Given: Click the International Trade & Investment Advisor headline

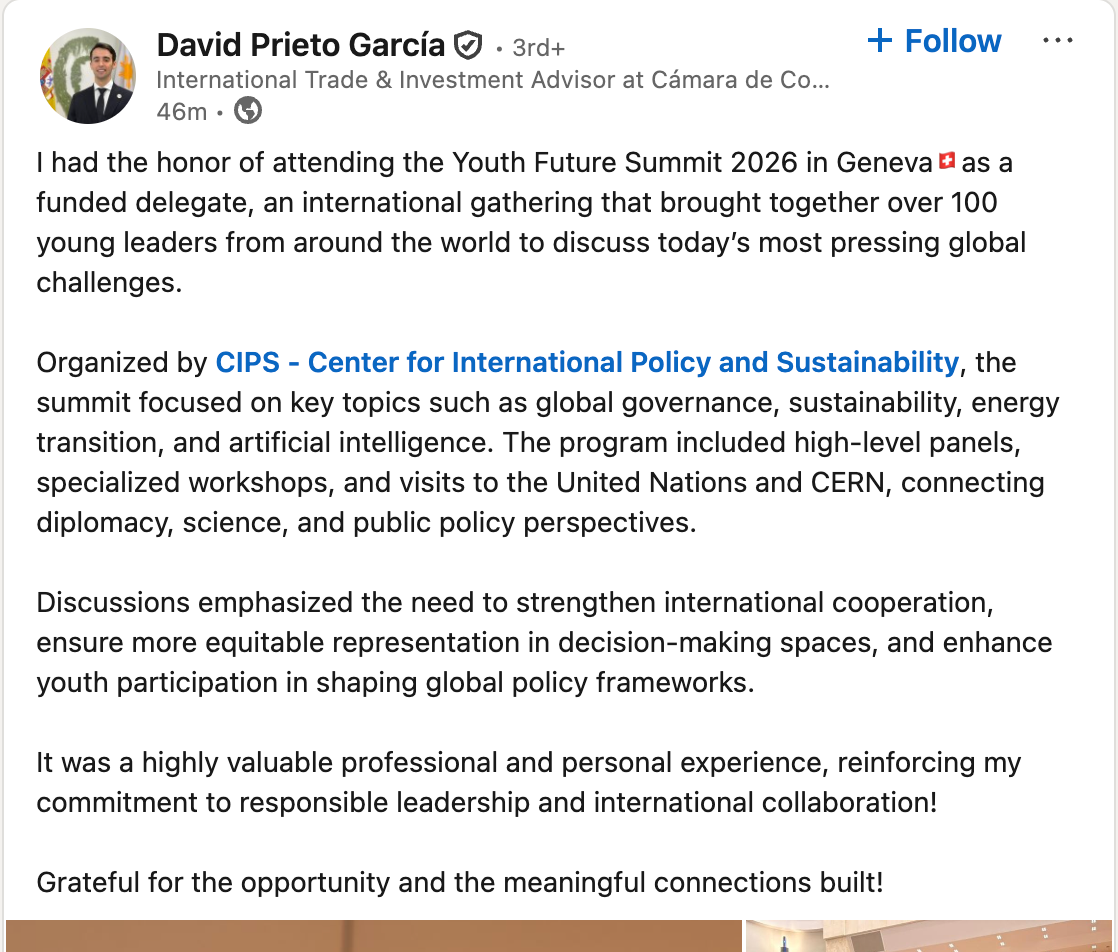Looking at the screenshot, I should 492,80.
